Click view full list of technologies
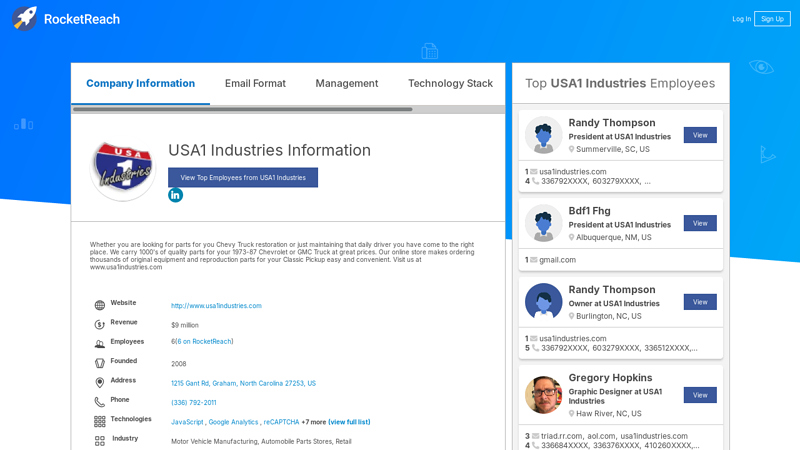Image resolution: width=800 pixels, height=450 pixels. coord(349,422)
